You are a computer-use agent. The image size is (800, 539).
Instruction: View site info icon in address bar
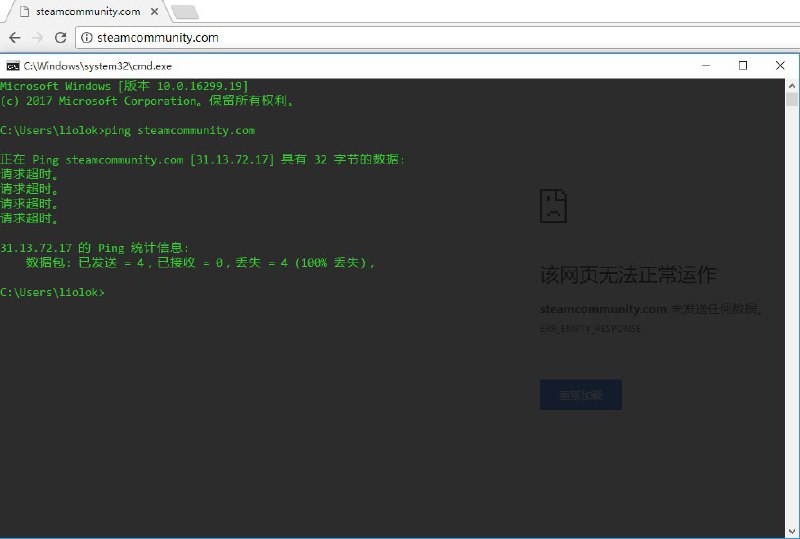(87, 37)
